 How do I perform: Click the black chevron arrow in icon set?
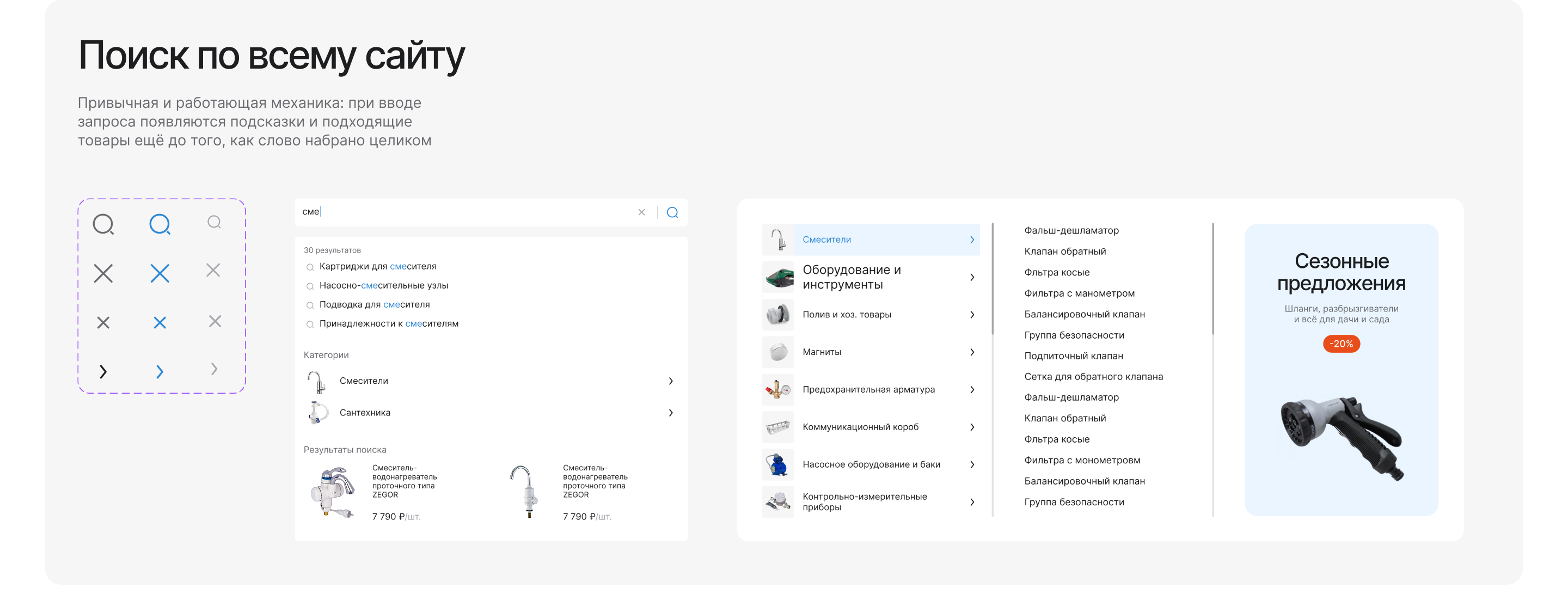(103, 371)
